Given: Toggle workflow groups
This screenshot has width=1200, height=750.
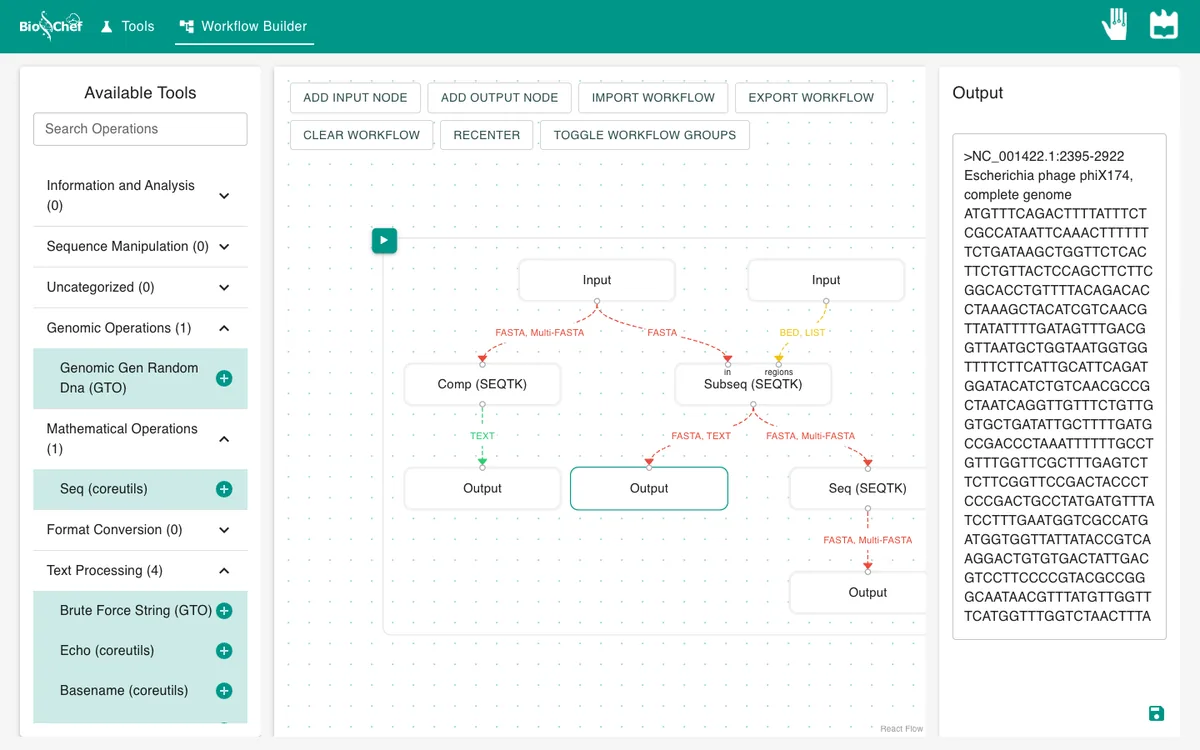Looking at the screenshot, I should point(645,135).
